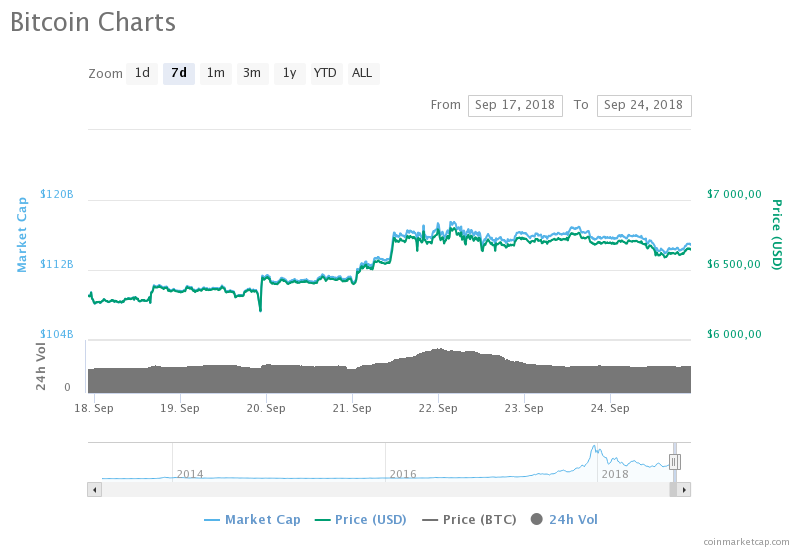Screen dimensions: 800x550
Task: Click 2016 in the navigator timeline
Action: click(403, 474)
